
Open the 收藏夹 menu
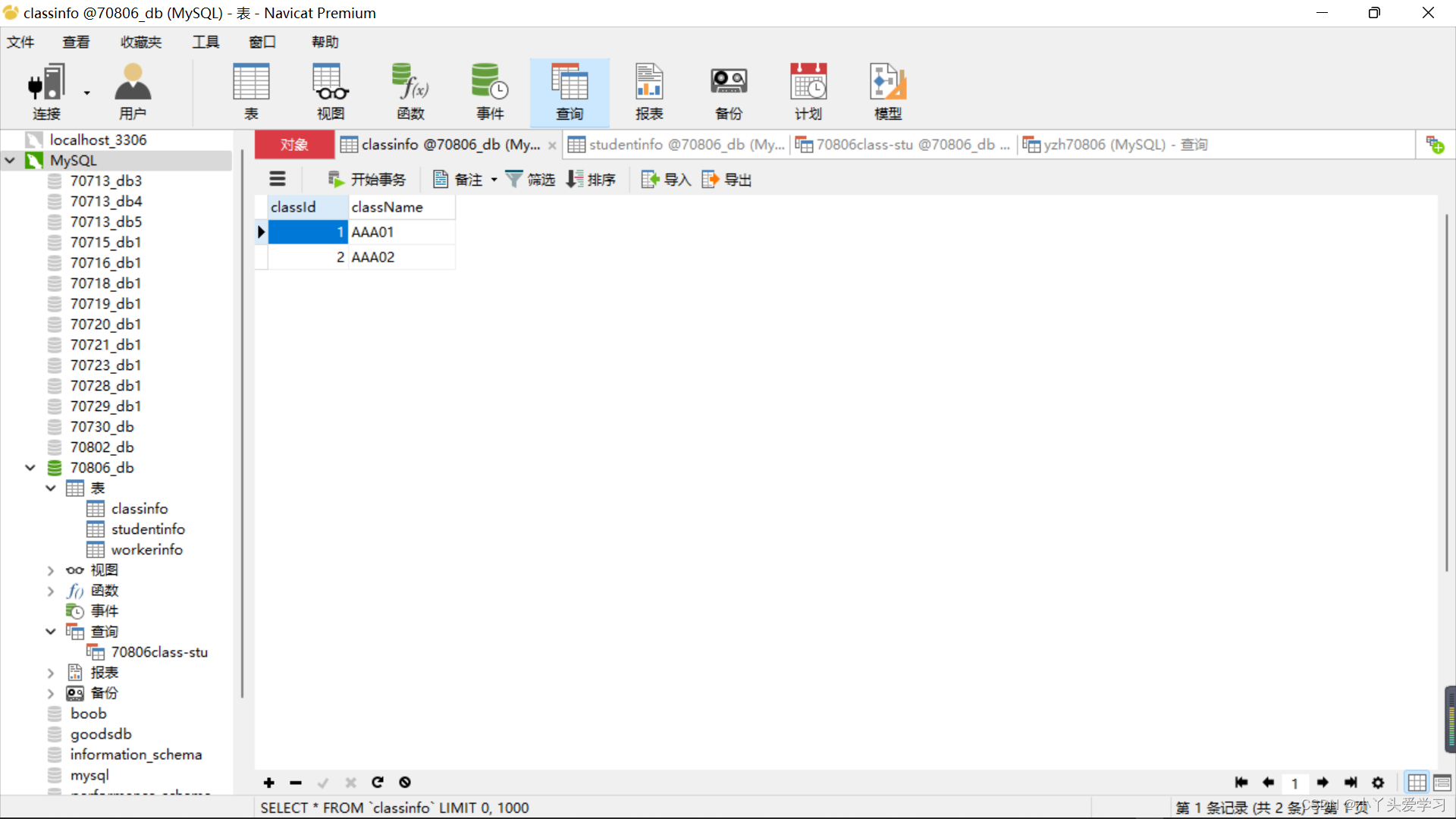point(141,42)
